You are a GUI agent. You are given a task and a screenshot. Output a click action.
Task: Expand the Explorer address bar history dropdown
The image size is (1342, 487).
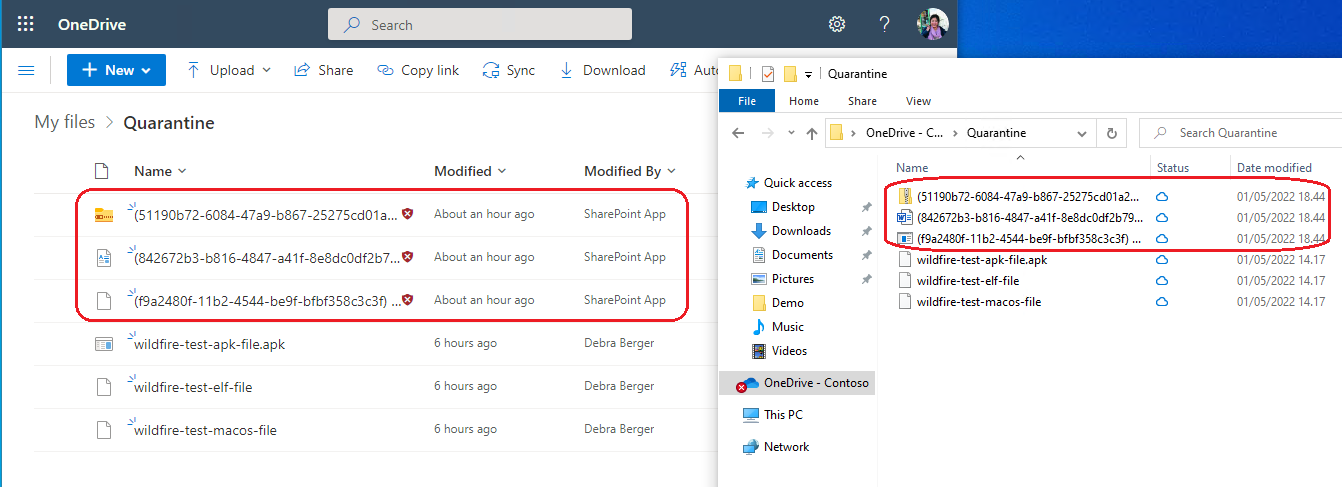(x=1082, y=133)
